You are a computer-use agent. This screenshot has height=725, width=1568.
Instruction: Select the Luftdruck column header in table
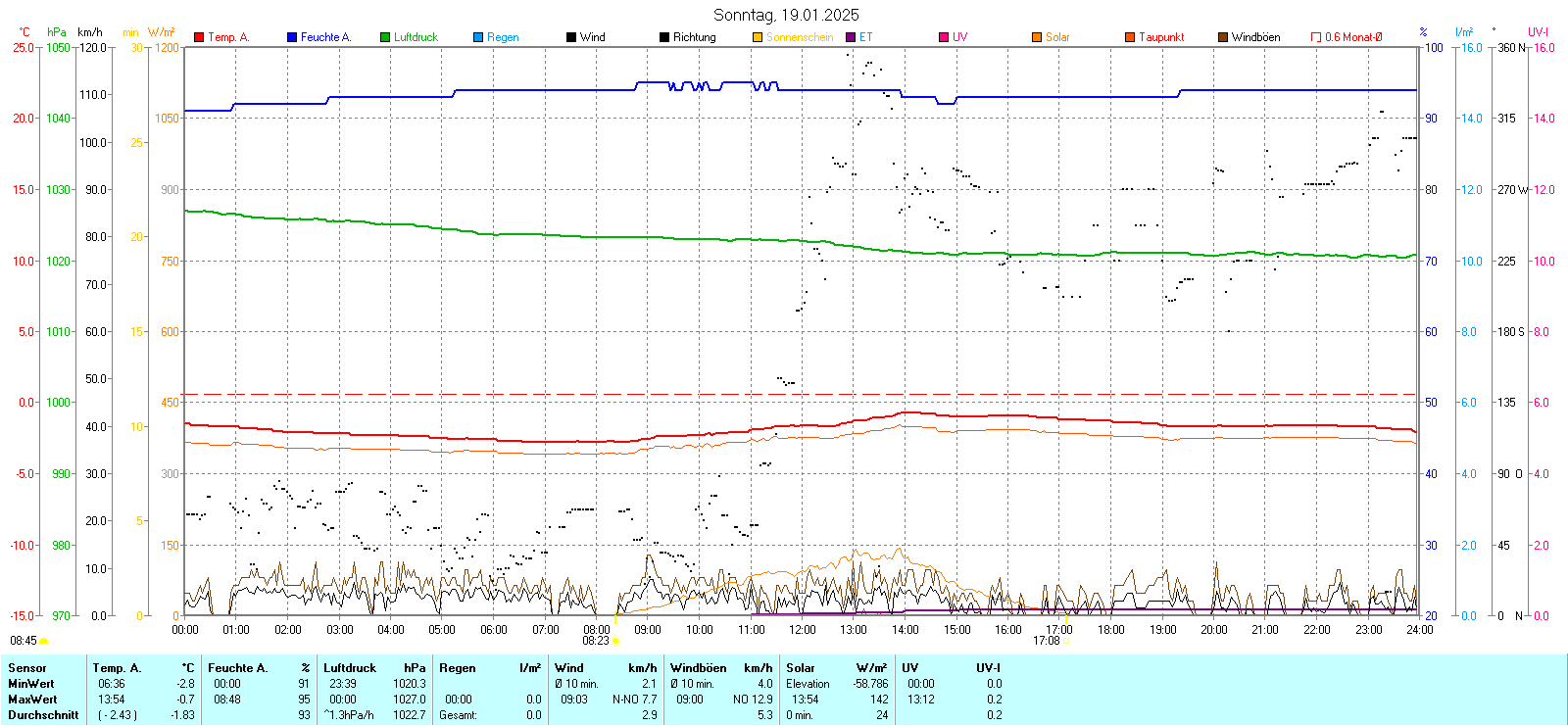click(x=350, y=668)
